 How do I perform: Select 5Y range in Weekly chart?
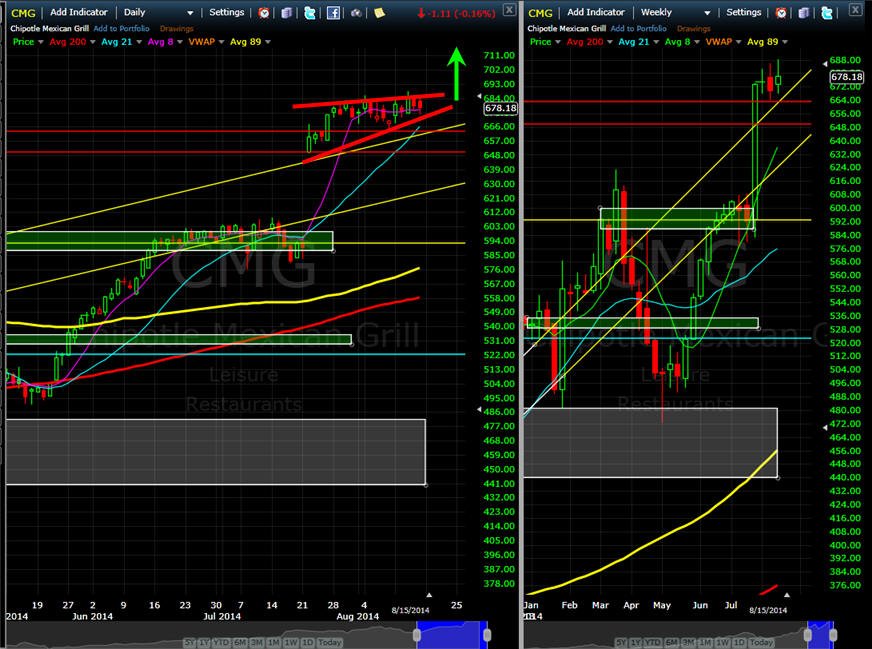click(x=622, y=642)
